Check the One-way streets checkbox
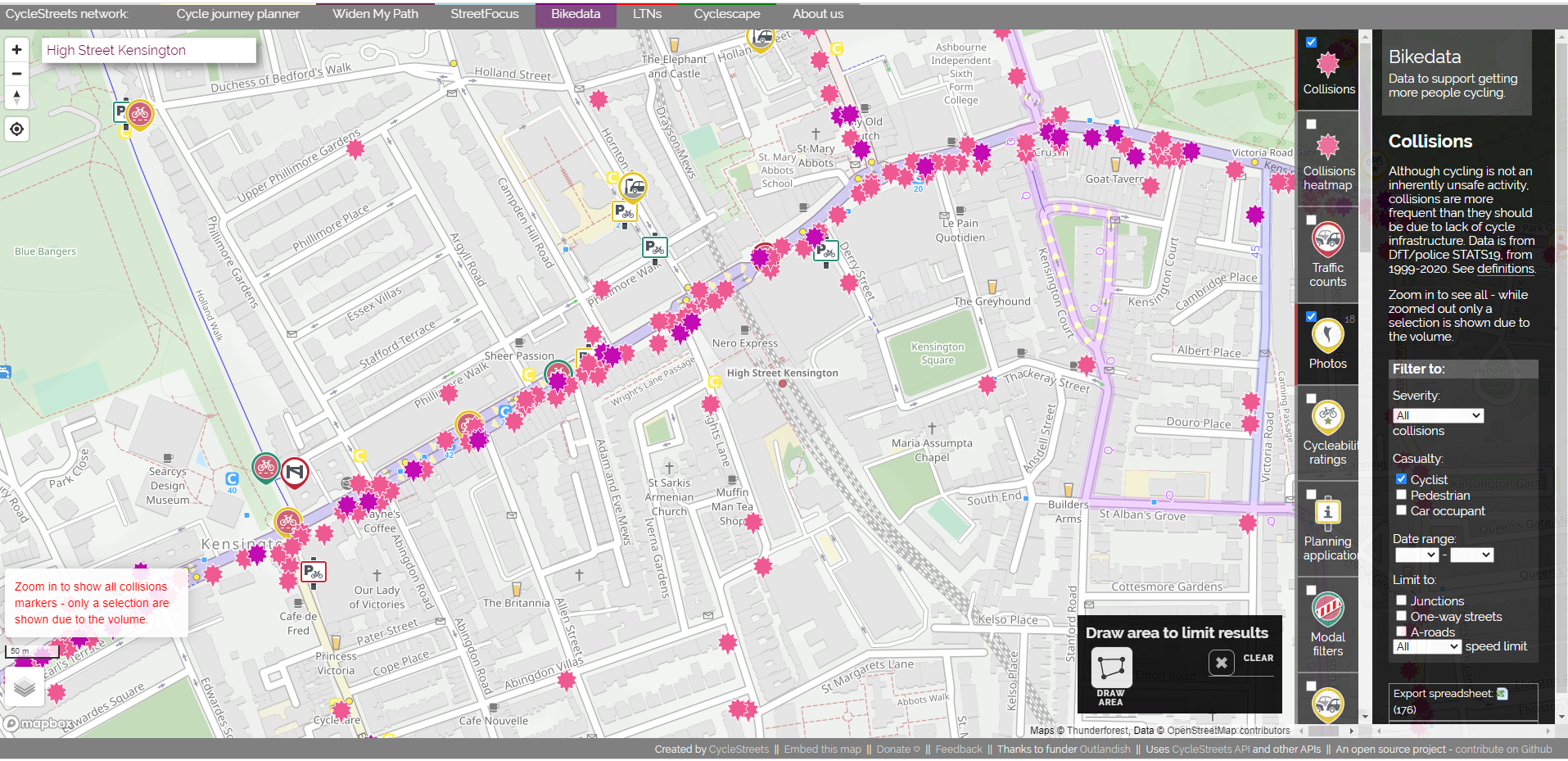This screenshot has height=761, width=1568. tap(1401, 615)
